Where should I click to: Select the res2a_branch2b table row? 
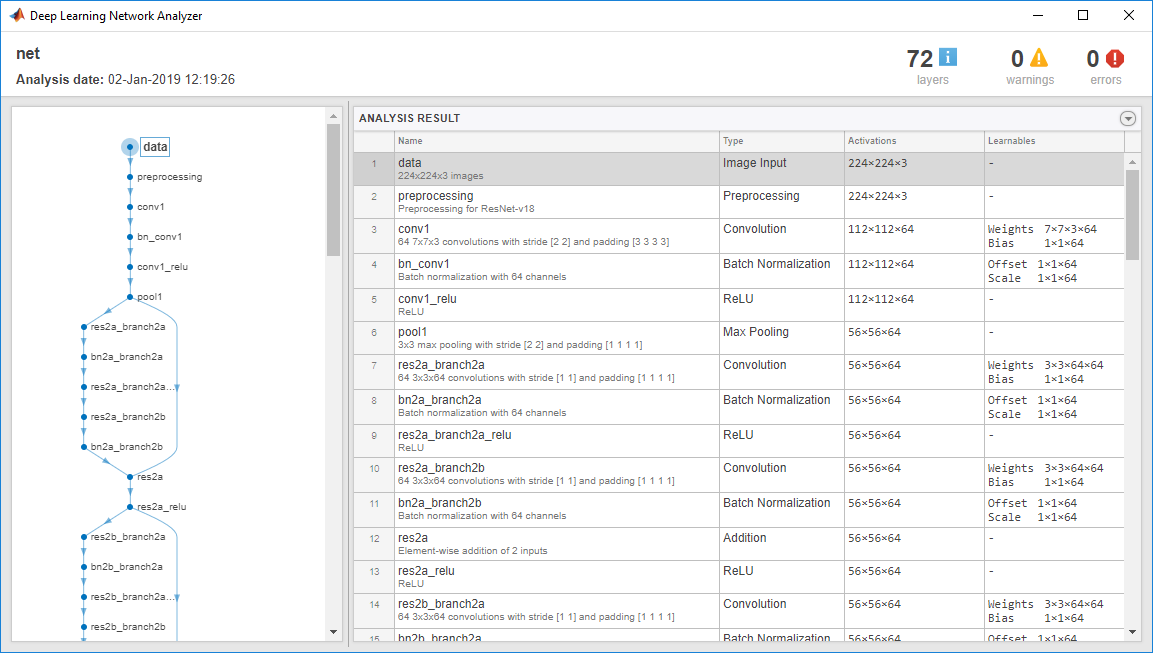[738, 474]
